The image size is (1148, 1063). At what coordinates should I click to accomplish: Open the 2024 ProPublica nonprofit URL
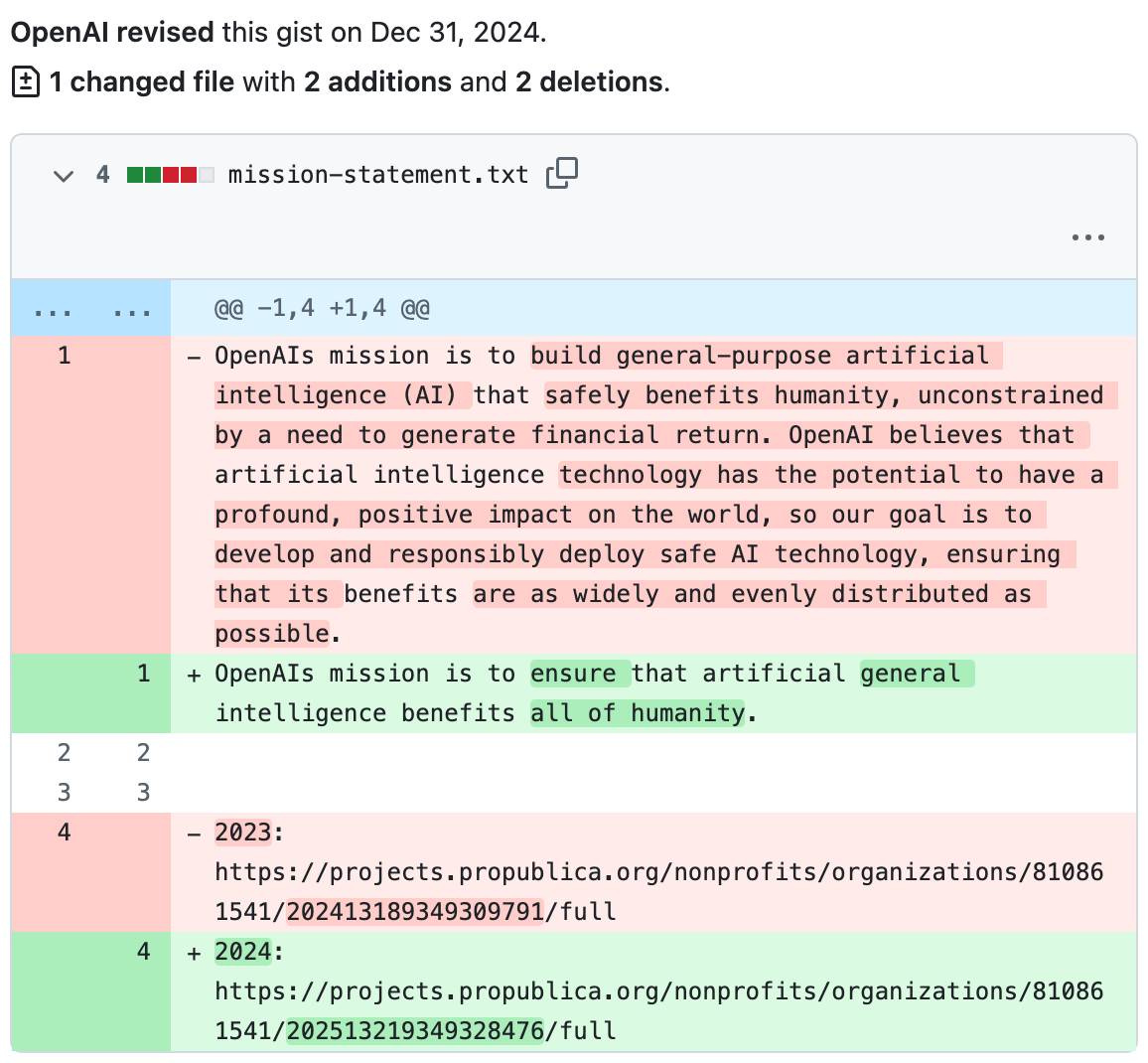point(655,990)
